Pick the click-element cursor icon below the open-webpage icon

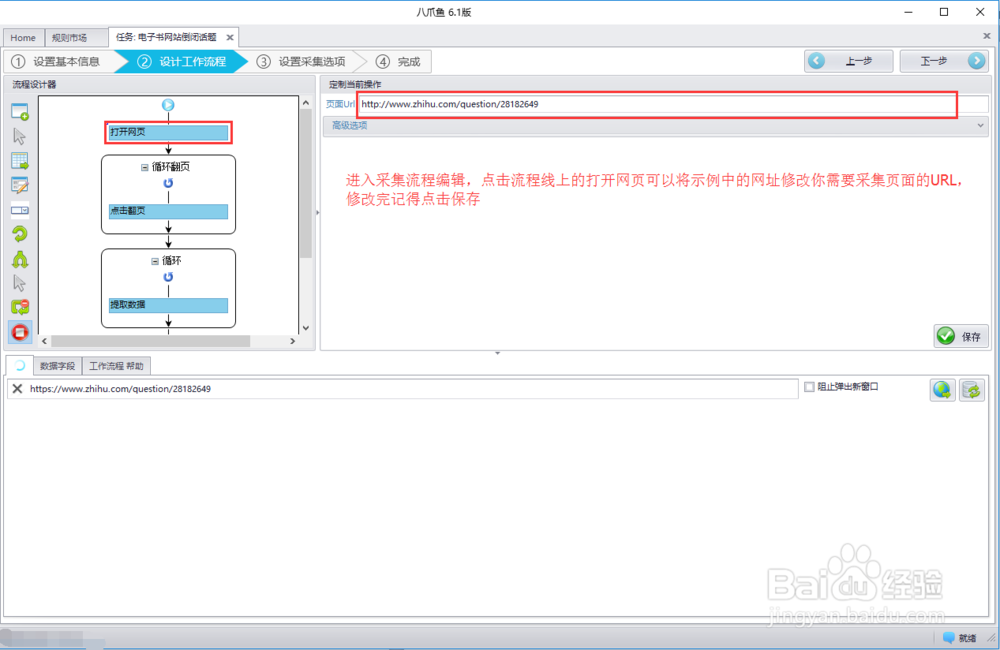coord(20,136)
